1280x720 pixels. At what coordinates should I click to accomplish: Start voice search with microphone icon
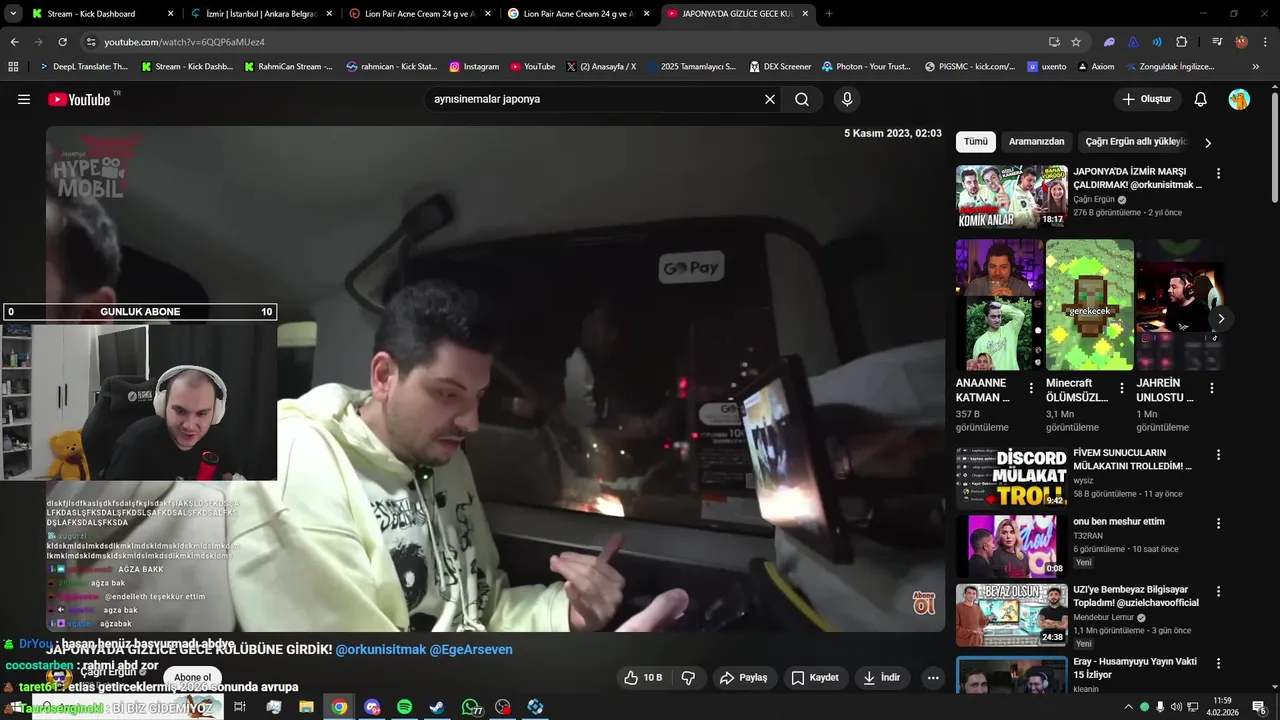tap(847, 99)
